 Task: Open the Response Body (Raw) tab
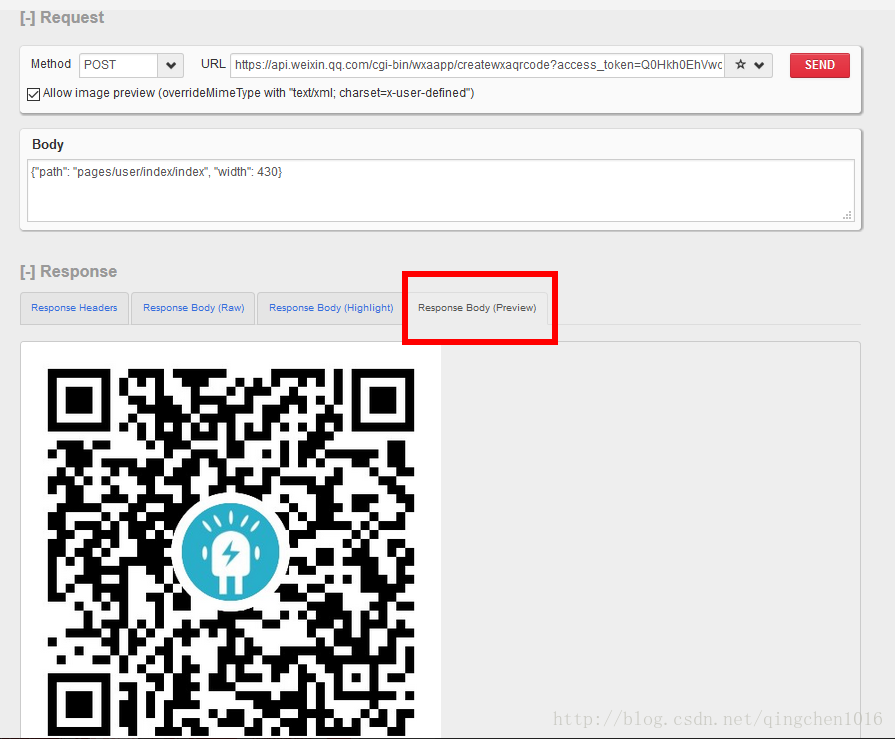[193, 308]
